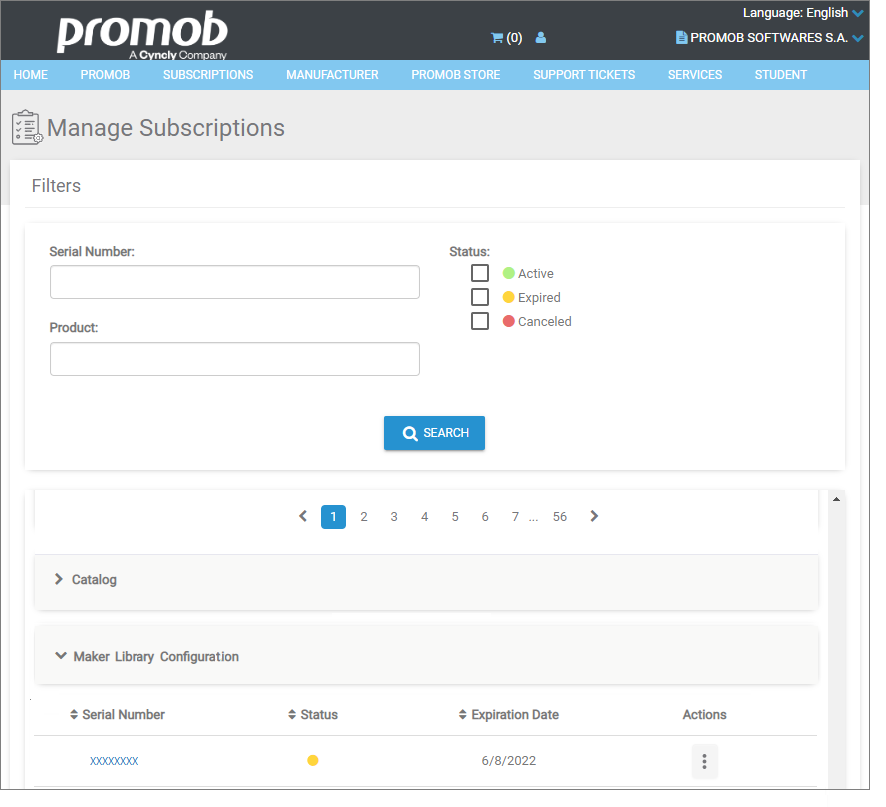
Task: Open the shopping cart icon
Action: point(497,38)
